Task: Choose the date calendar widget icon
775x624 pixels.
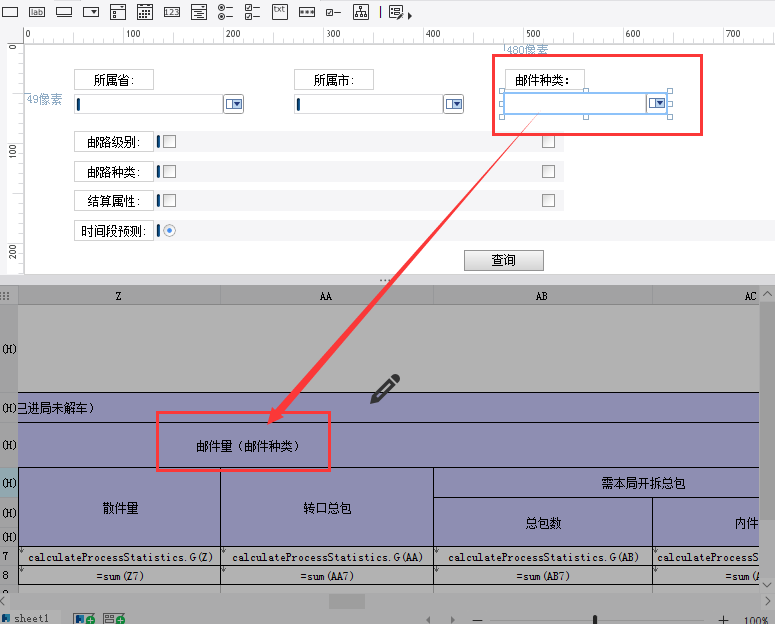Action: click(144, 12)
